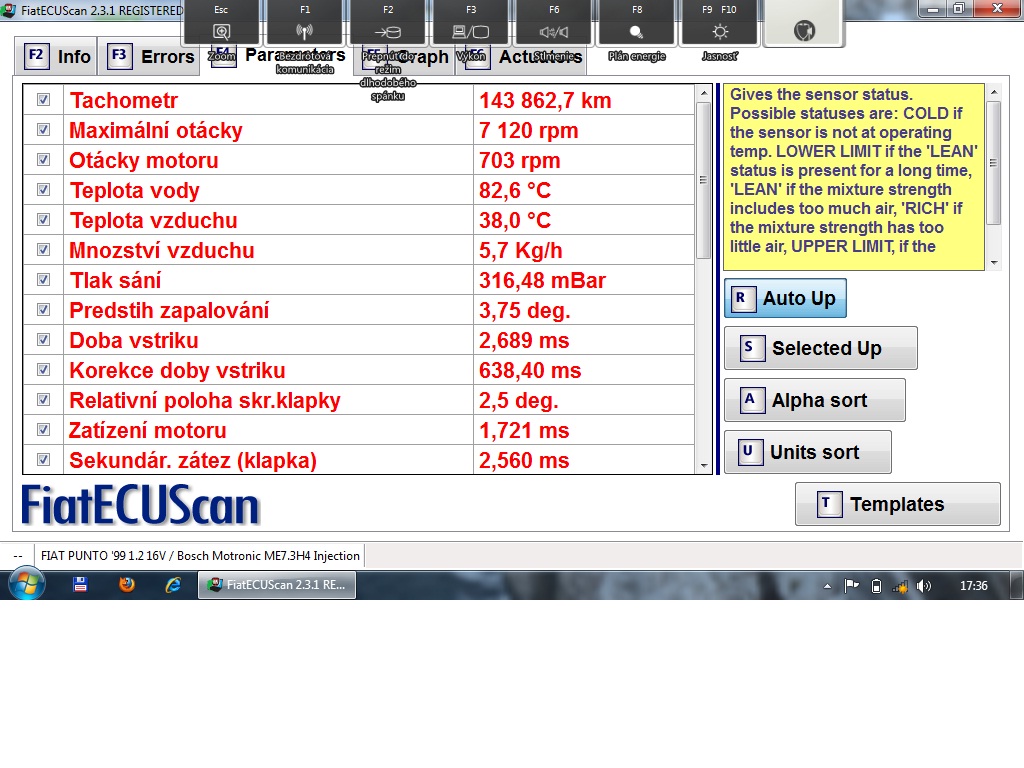The image size is (1024, 768).
Task: Toggle the Teplota vody checkbox
Action: click(x=43, y=190)
